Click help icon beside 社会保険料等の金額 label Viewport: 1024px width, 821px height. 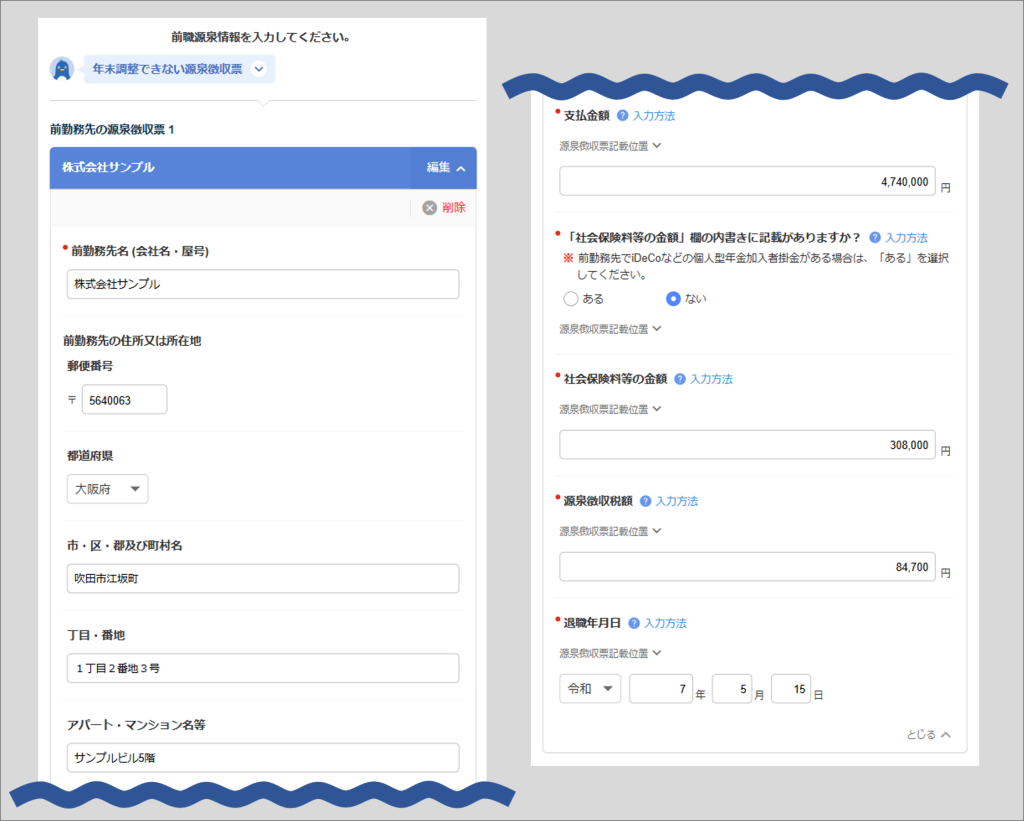tap(679, 380)
